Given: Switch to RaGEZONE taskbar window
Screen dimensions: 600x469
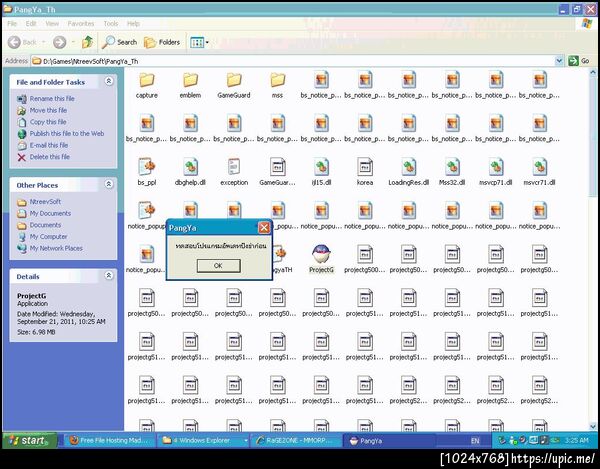Looking at the screenshot, I should (297, 440).
